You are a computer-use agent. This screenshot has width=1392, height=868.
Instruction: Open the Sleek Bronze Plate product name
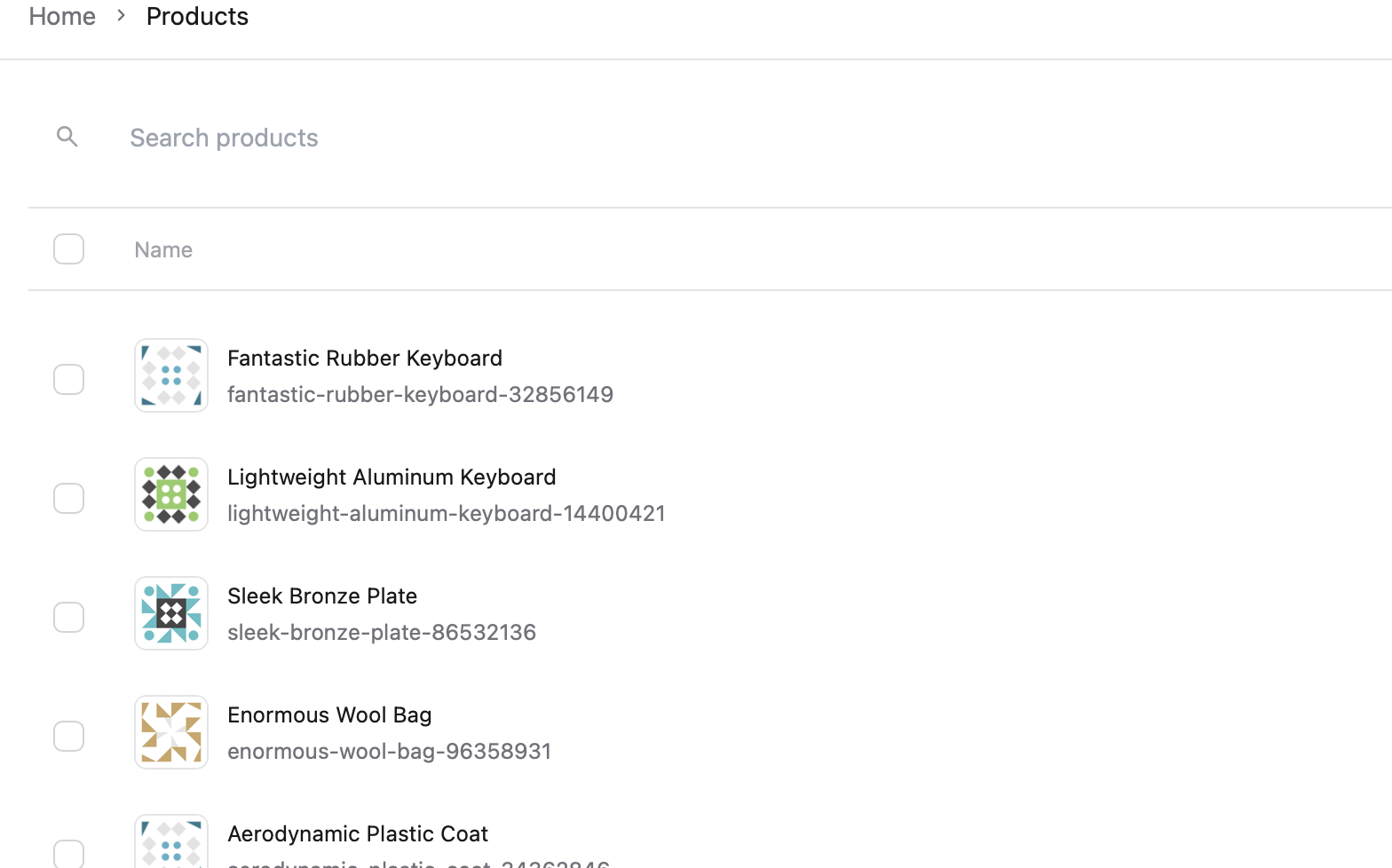[x=322, y=596]
